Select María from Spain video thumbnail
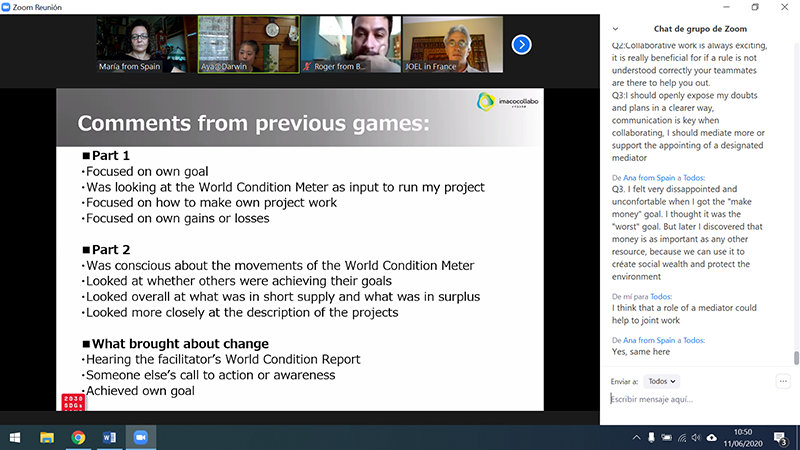 click(146, 44)
